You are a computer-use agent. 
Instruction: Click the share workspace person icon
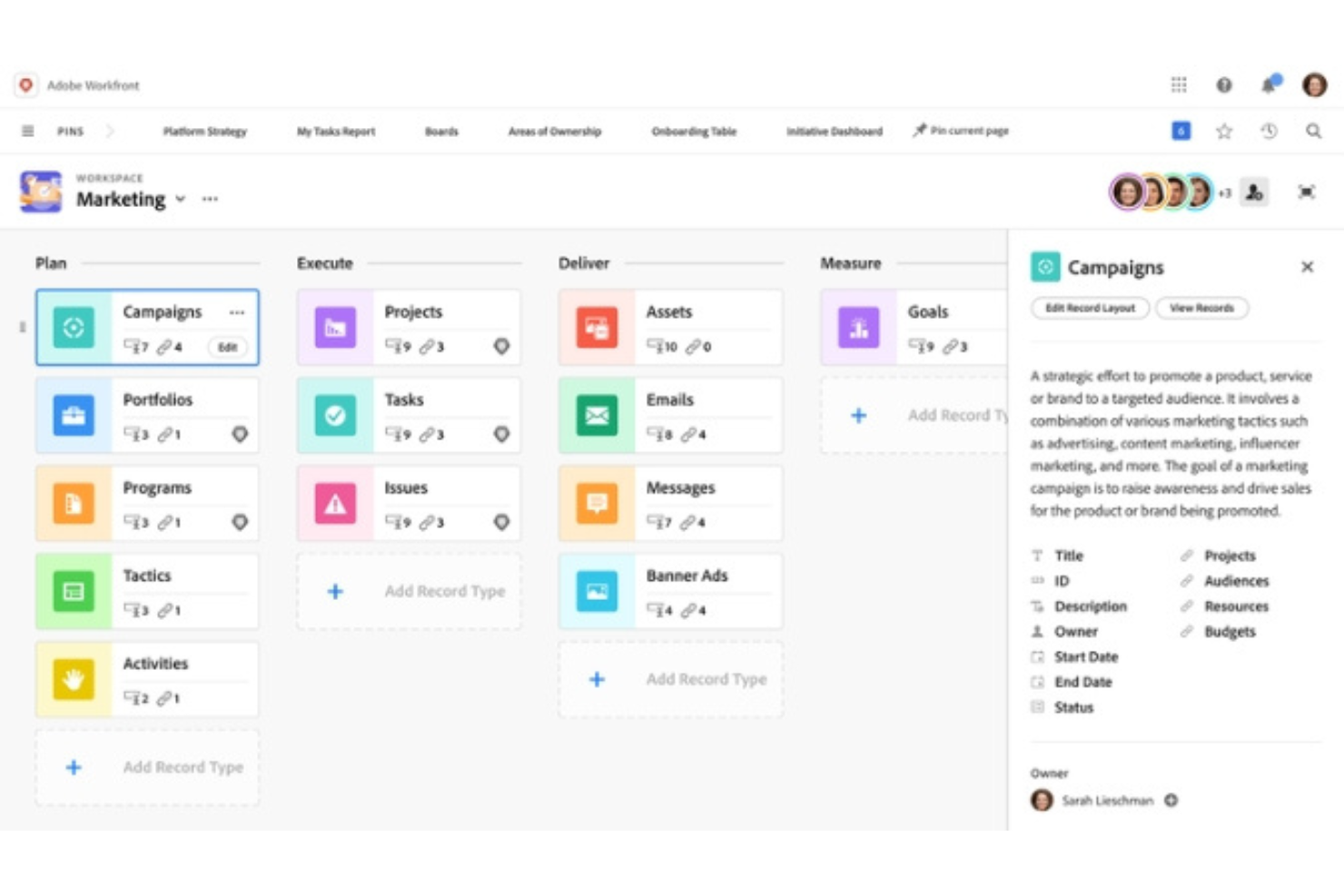click(x=1254, y=192)
